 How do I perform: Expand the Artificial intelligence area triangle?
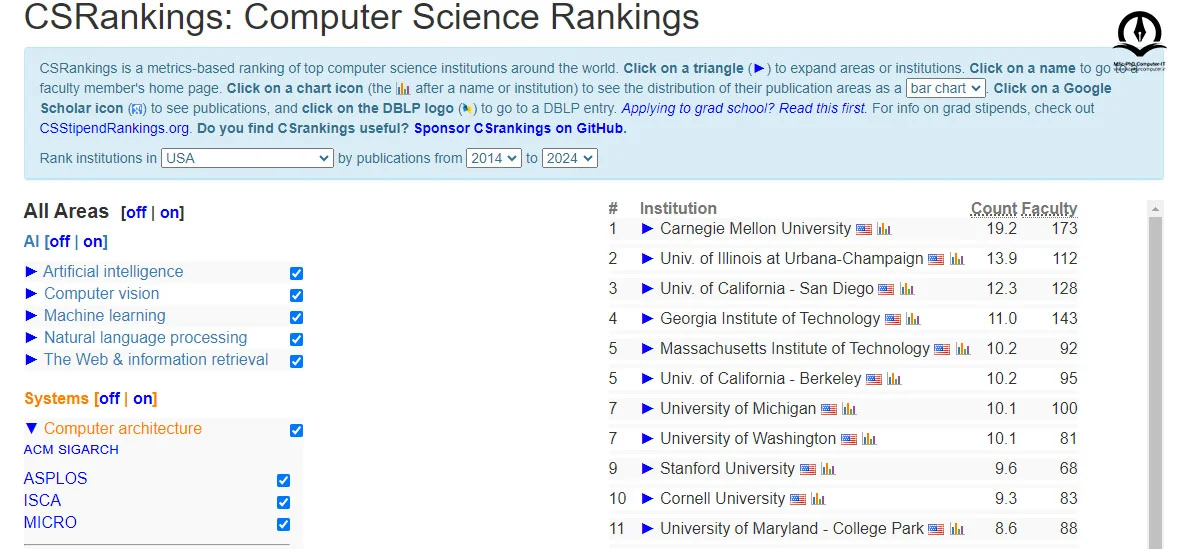[31, 271]
